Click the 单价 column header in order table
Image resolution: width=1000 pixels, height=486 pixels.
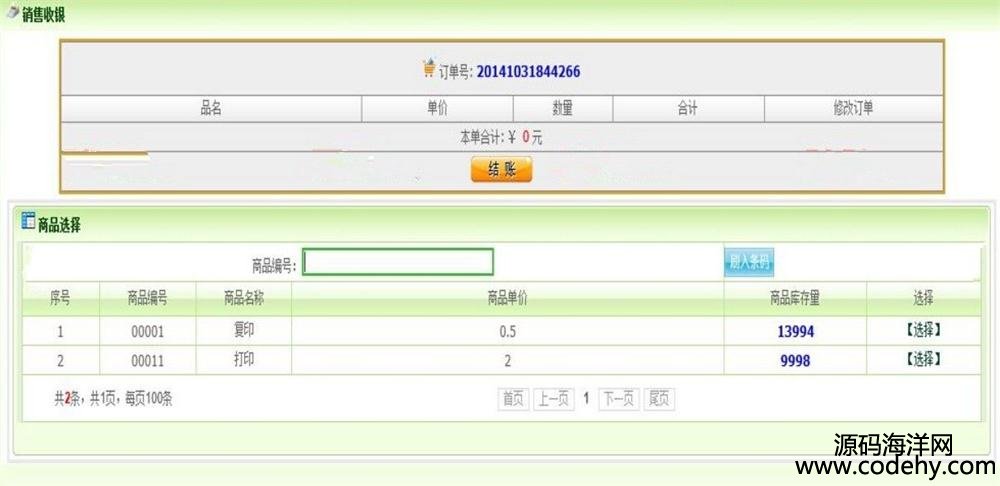[x=438, y=109]
